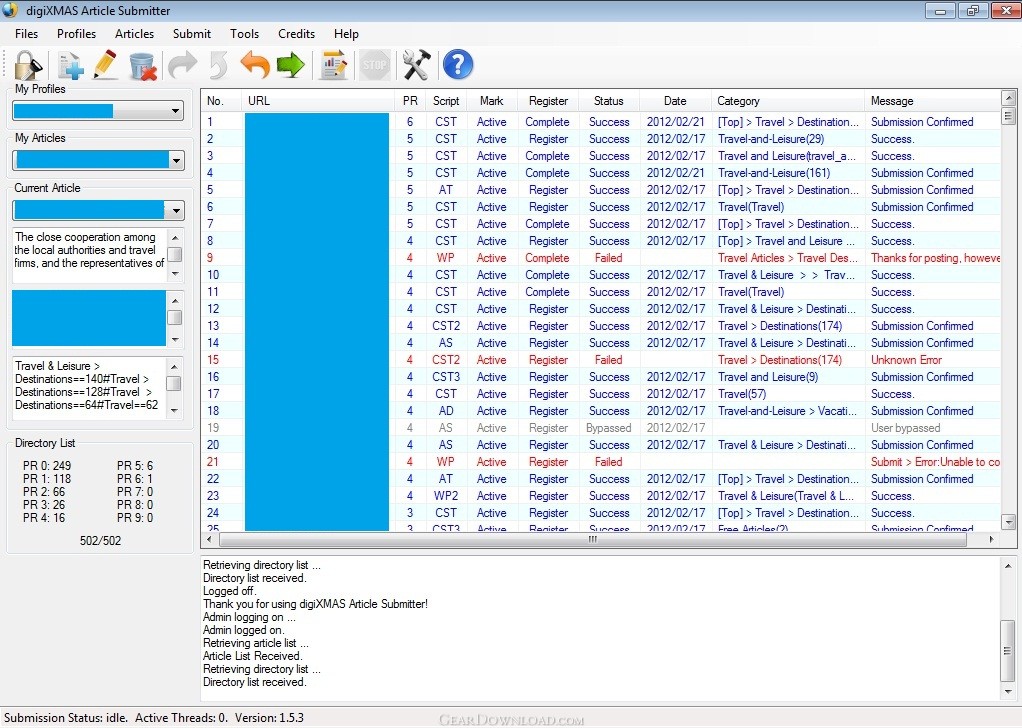The height and width of the screenshot is (728, 1022).
Task: Click the 'WP2' script cell in row 23
Action: click(x=446, y=496)
